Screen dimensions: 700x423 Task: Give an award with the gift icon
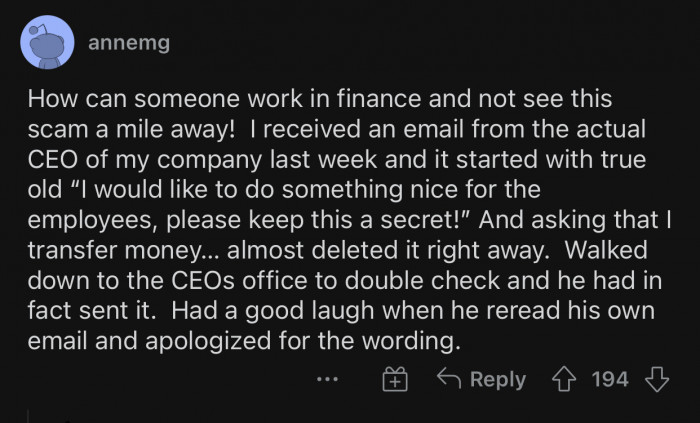[394, 379]
